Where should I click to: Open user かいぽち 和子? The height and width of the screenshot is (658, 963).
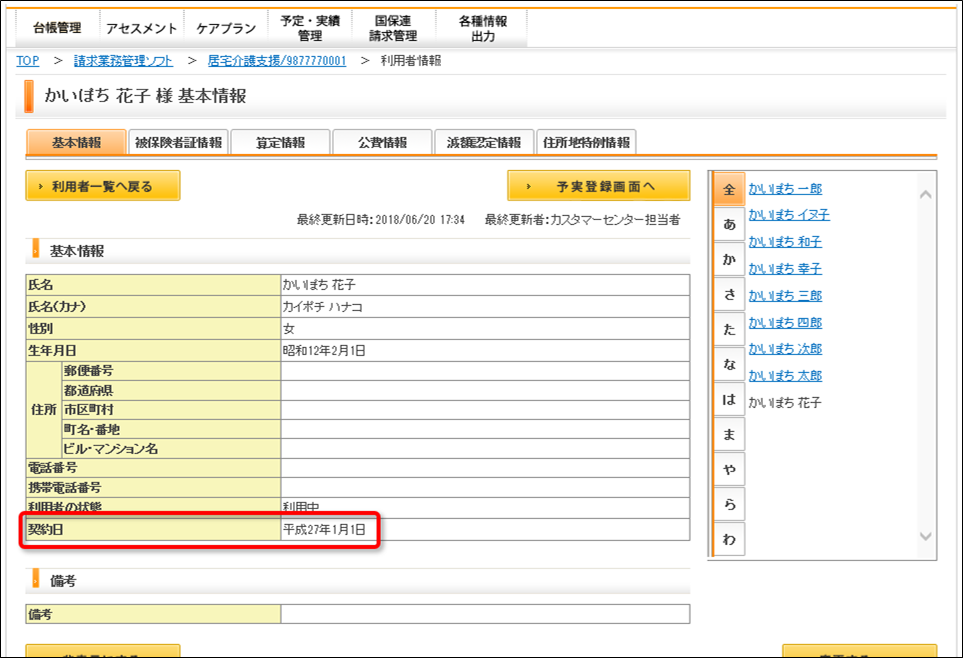785,241
